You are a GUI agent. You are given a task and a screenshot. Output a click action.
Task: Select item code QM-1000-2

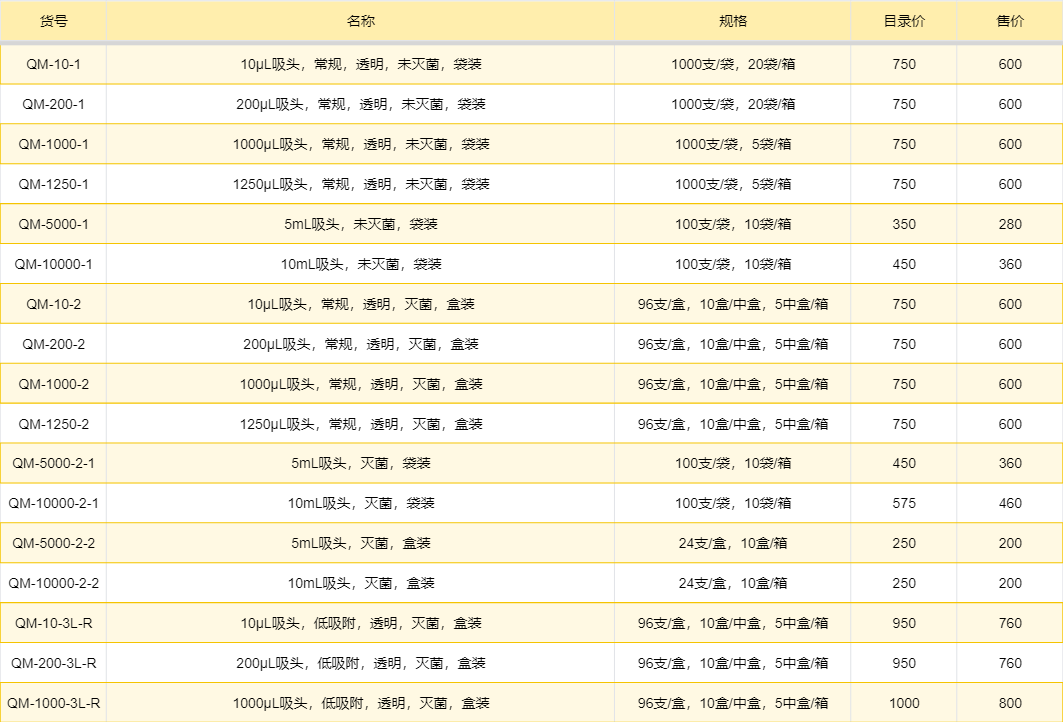pos(54,384)
